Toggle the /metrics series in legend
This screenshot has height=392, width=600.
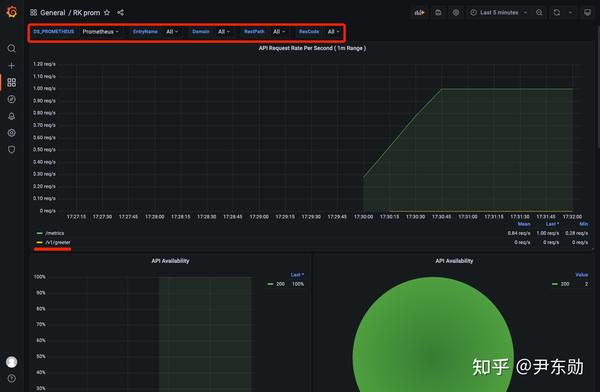click(x=55, y=233)
